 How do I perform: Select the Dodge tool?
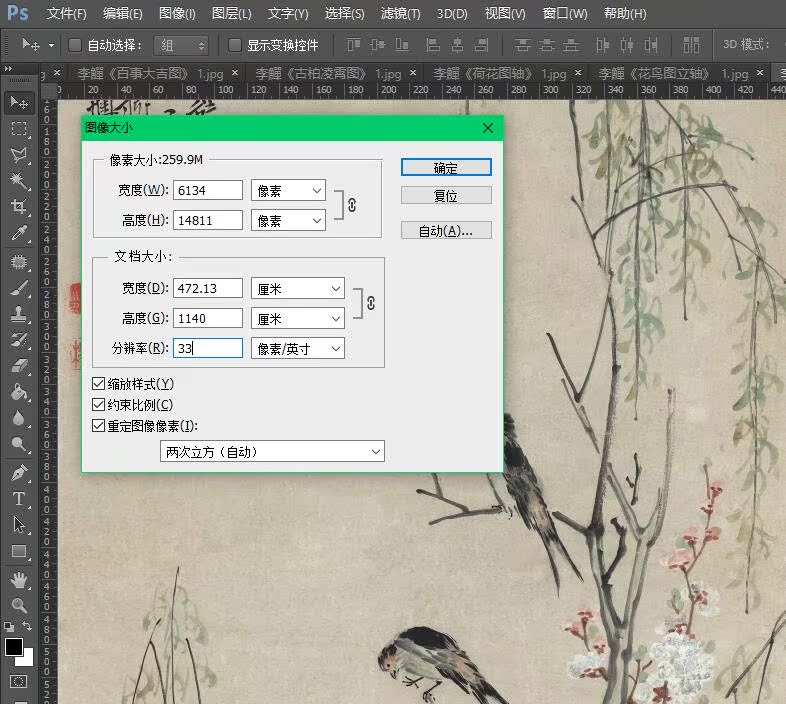[x=19, y=444]
